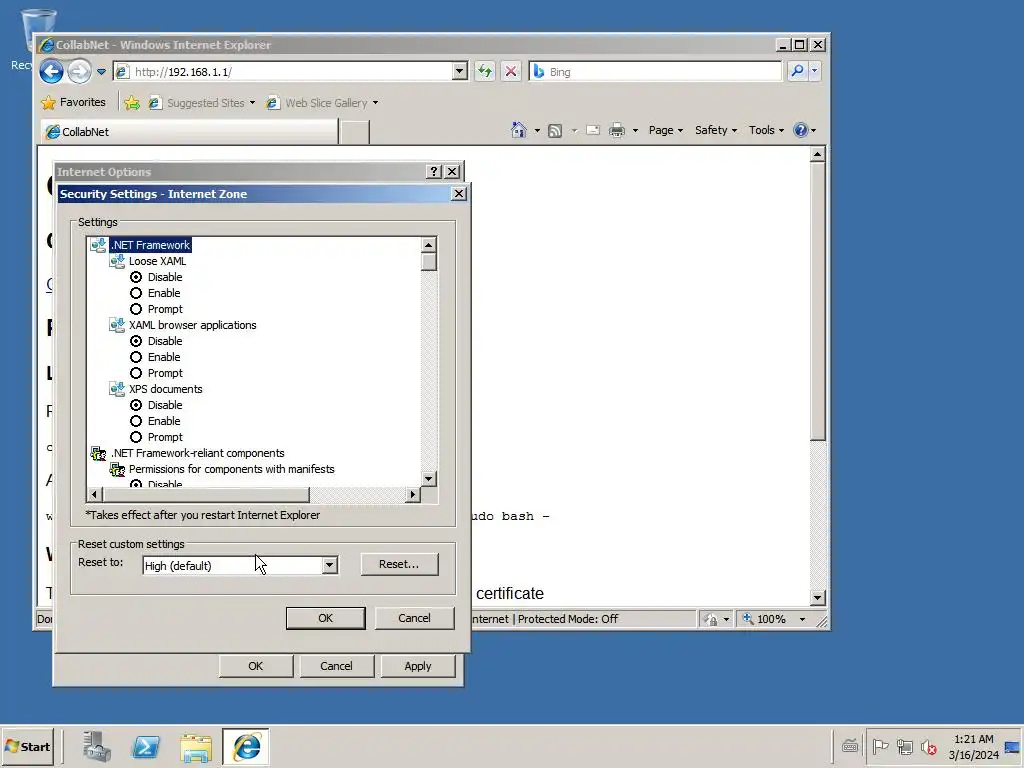Select Prompt under Loose XAML
The image size is (1024, 768).
(x=136, y=309)
